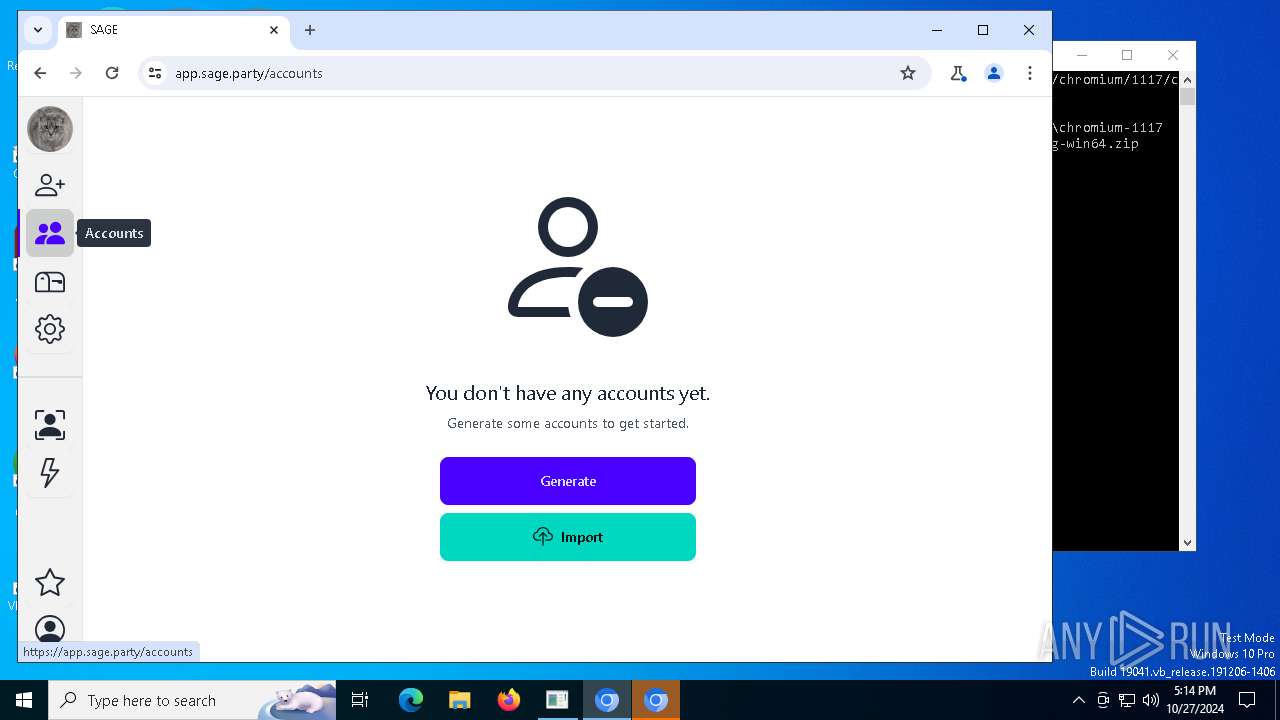Maximize the console window behind the browser
Image resolution: width=1280 pixels, height=720 pixels.
1127,55
